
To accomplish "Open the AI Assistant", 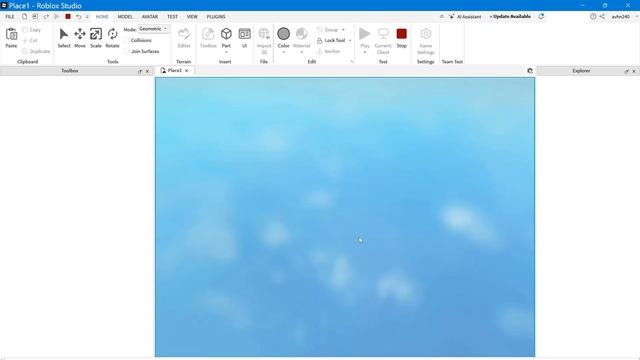I will [465, 17].
